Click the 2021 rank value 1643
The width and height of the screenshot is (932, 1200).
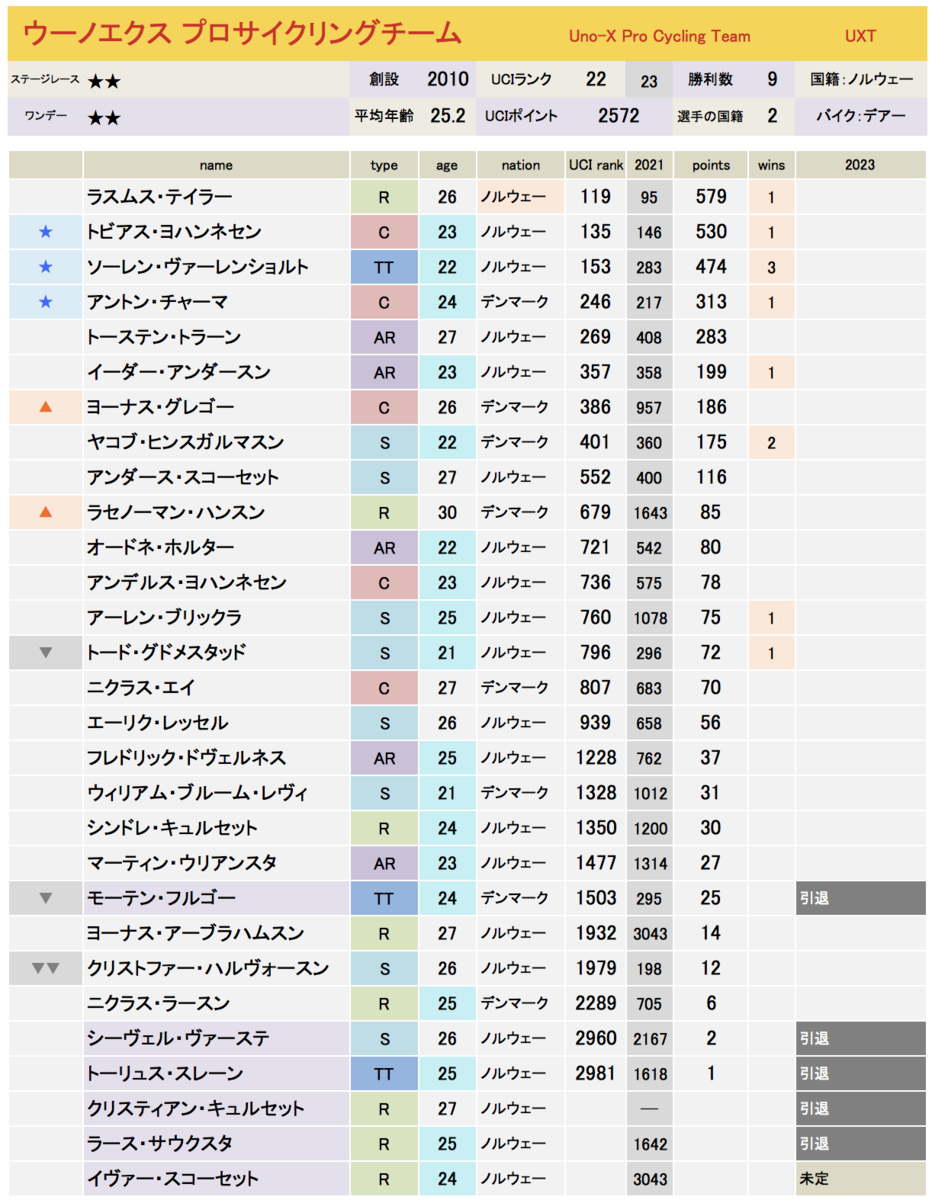coord(650,513)
